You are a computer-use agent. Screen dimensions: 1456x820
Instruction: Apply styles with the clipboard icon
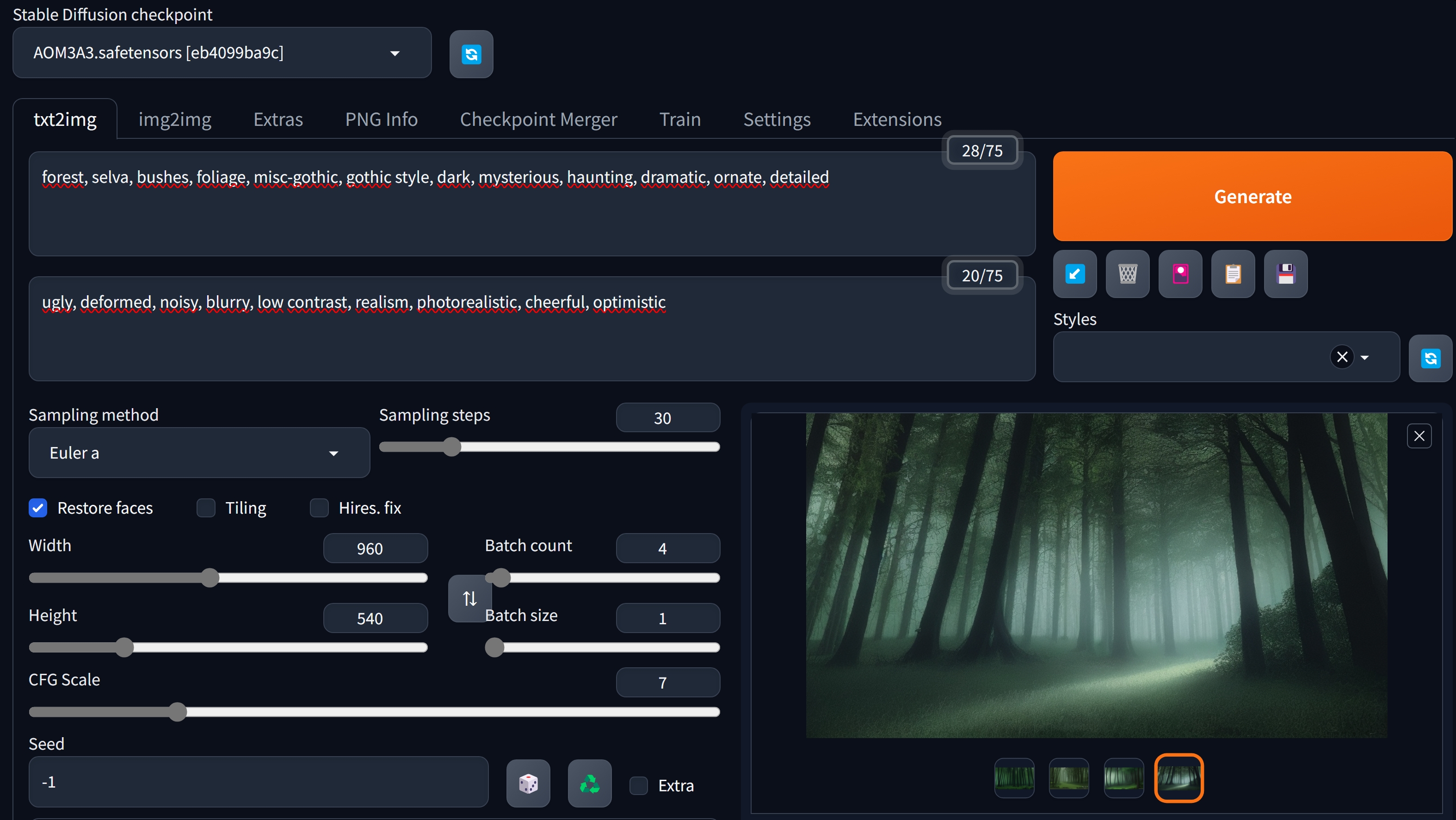[x=1233, y=274]
